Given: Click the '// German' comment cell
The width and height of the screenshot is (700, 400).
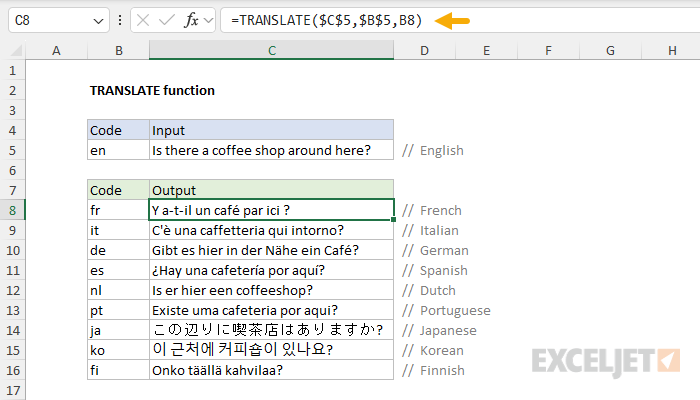Looking at the screenshot, I should click(435, 250).
